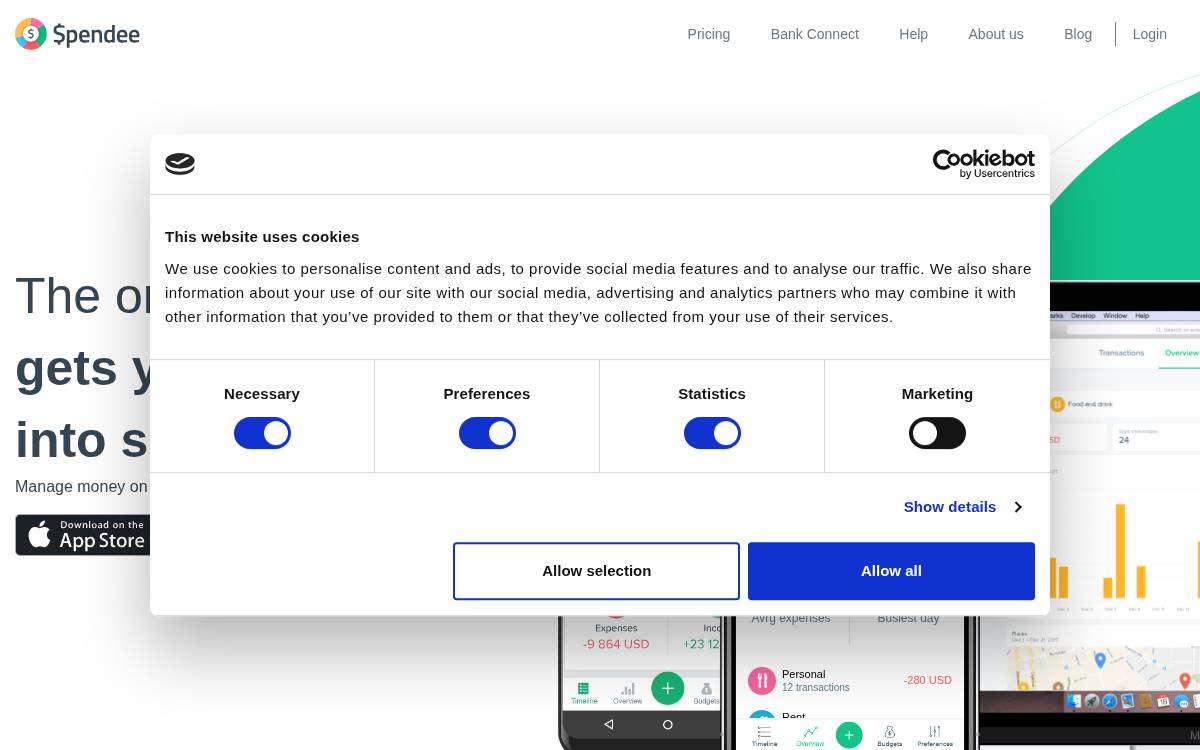Click the "Preferences" category label
This screenshot has width=1200, height=750.
[487, 394]
